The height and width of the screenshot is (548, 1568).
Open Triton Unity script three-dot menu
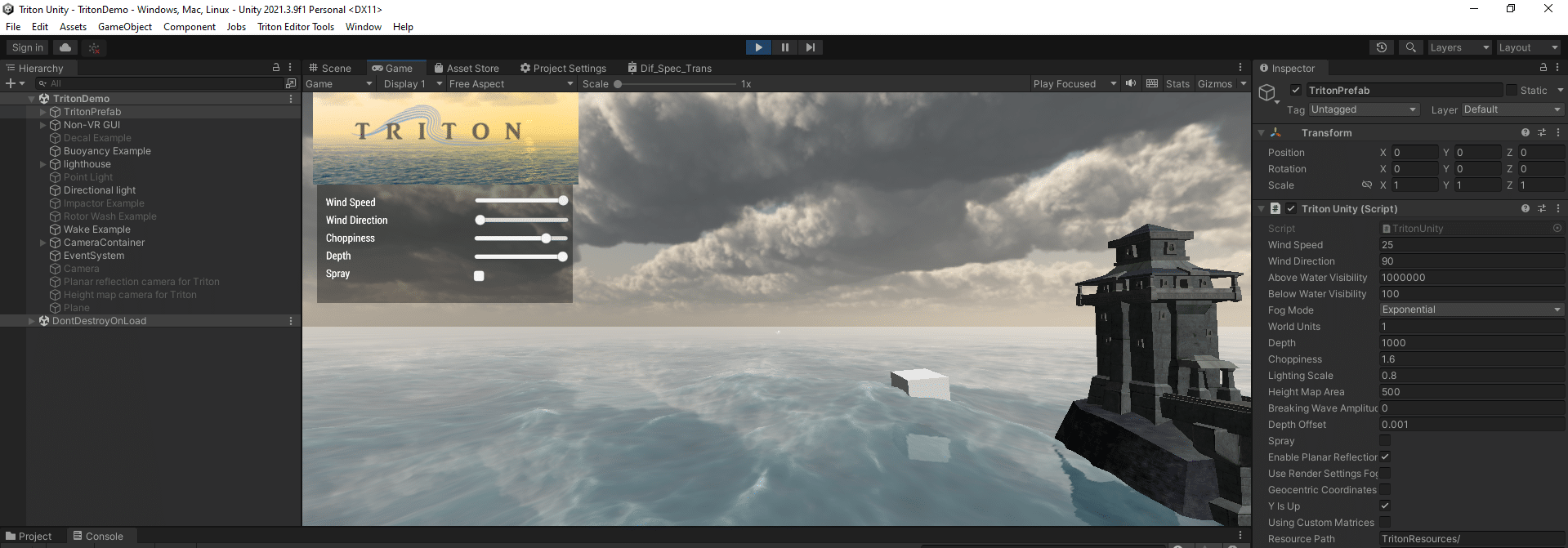coord(1558,208)
